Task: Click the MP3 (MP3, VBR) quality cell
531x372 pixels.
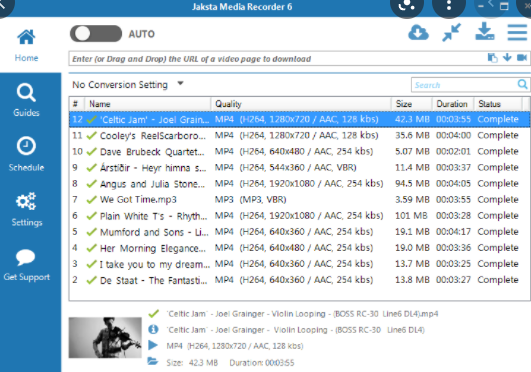Action: click(250, 200)
